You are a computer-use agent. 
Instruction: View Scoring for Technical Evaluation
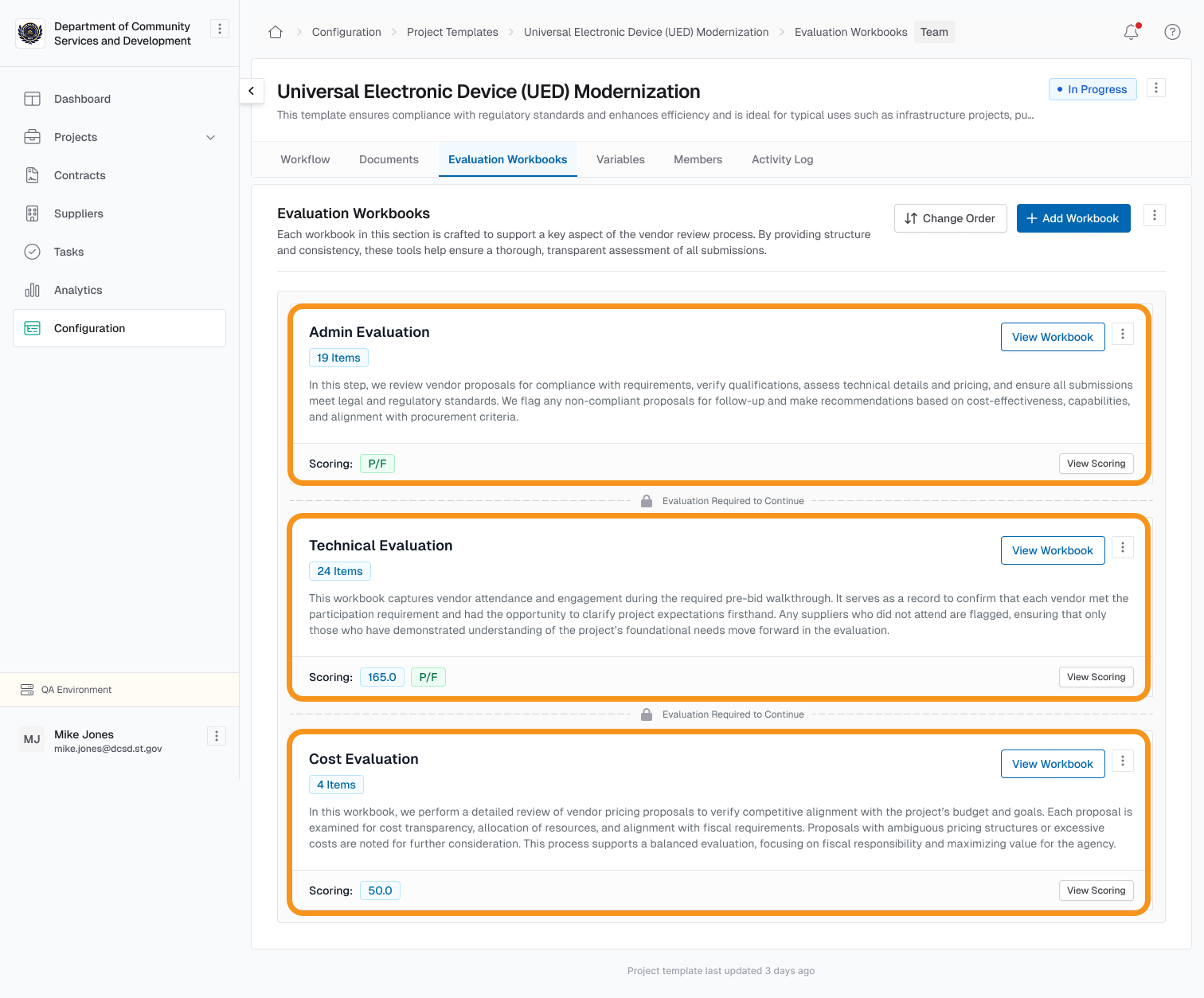(x=1096, y=677)
